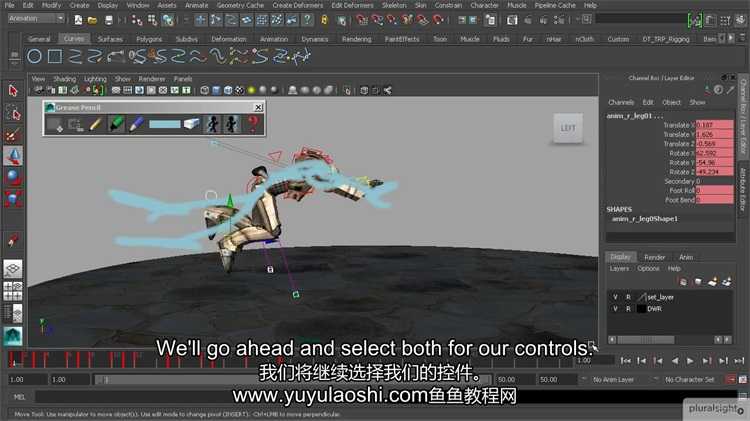Click the New Scene icon
The height and width of the screenshot is (421, 750).
click(78, 20)
